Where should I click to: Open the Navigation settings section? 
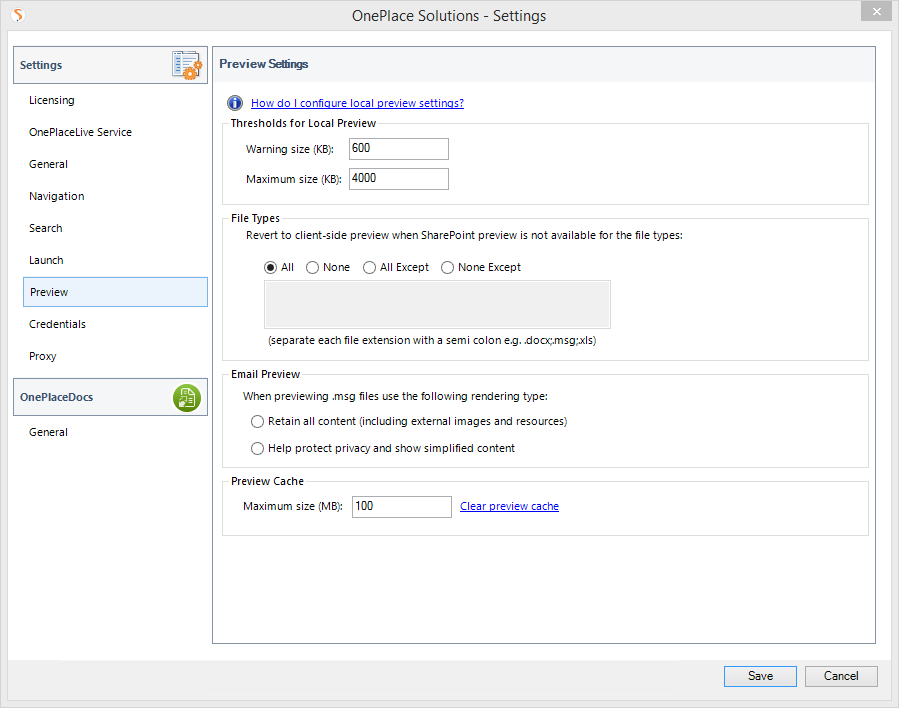click(x=57, y=196)
